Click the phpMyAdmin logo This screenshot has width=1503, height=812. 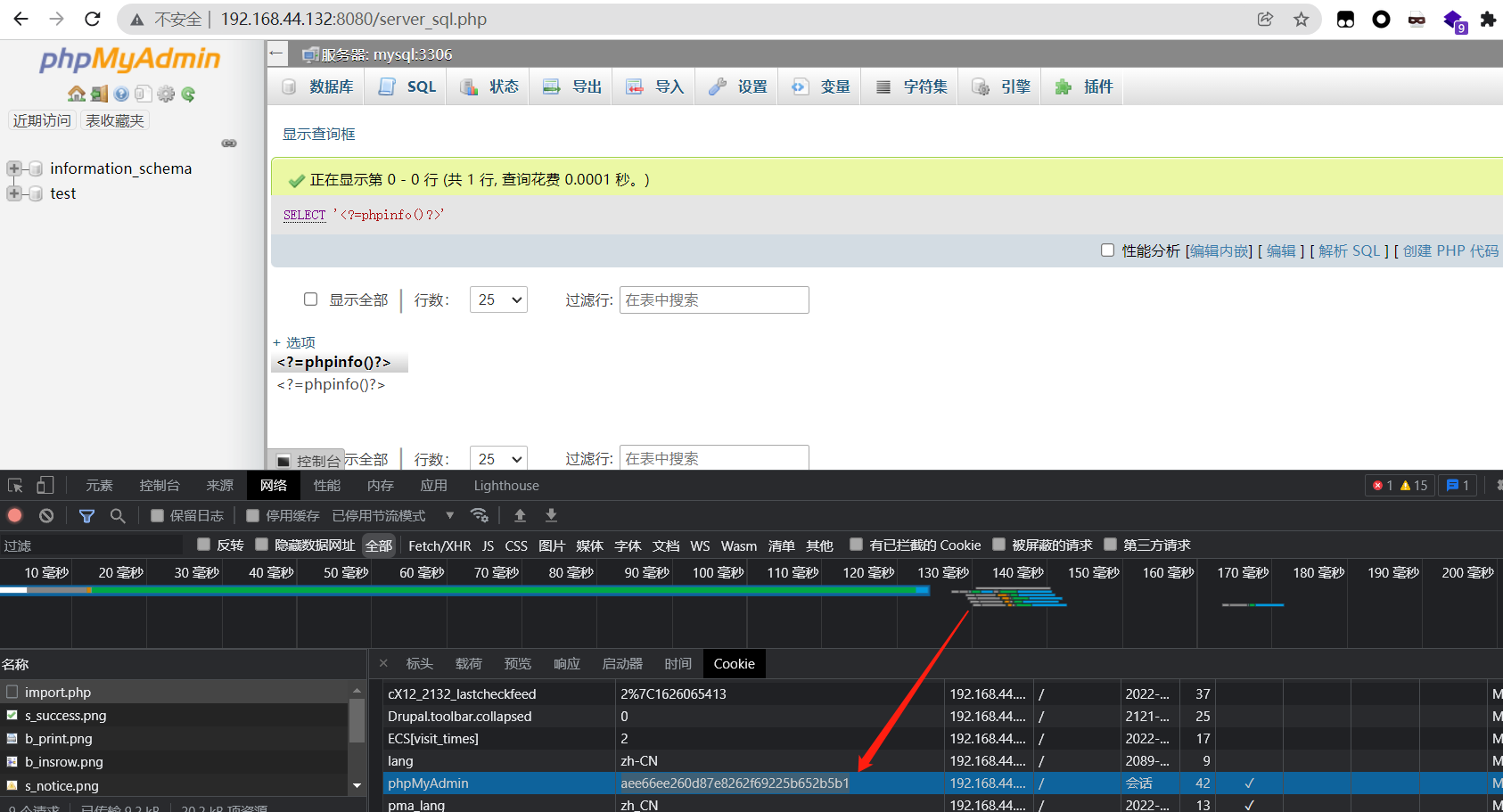click(130, 59)
